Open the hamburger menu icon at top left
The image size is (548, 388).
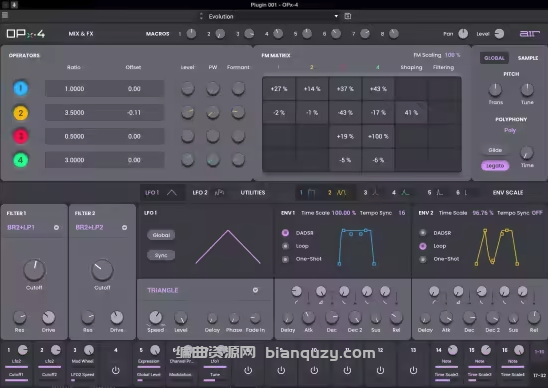(x=5, y=15)
